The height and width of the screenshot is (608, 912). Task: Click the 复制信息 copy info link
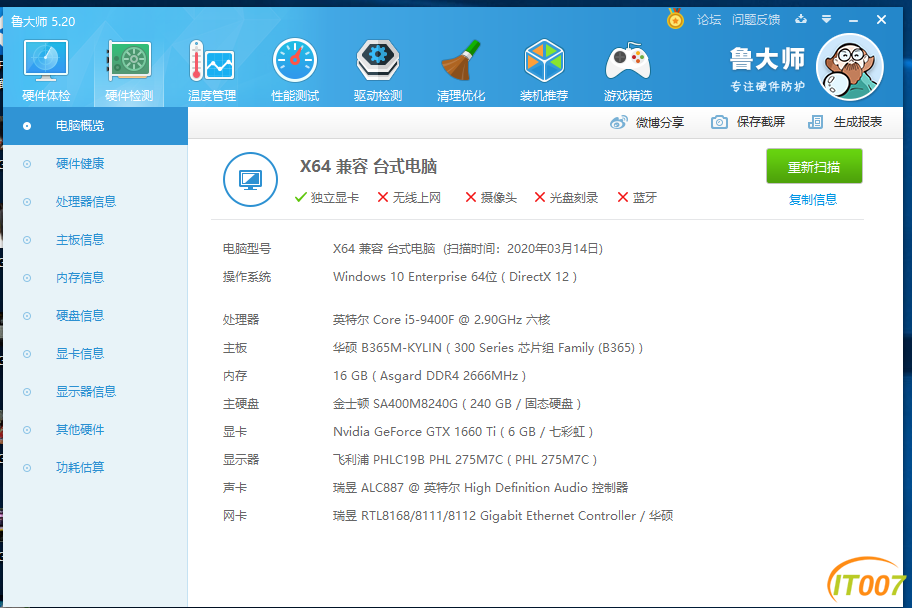[x=813, y=200]
